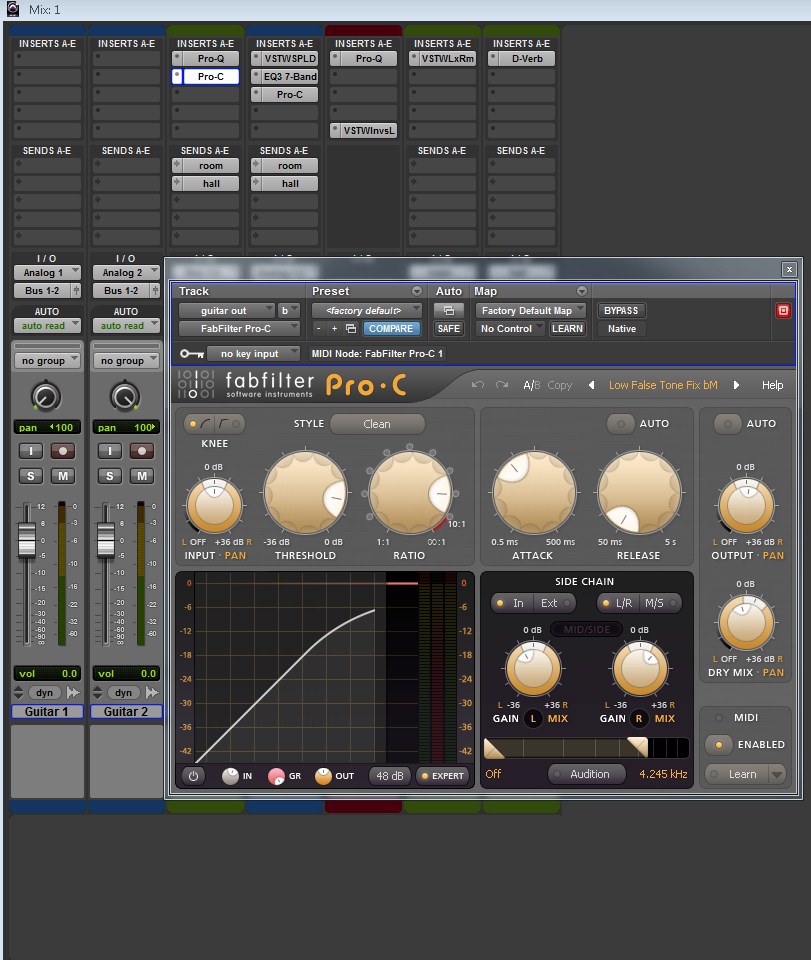Screen dimensions: 811x960
Task: Go to next preset with right arrow
Action: (x=736, y=385)
